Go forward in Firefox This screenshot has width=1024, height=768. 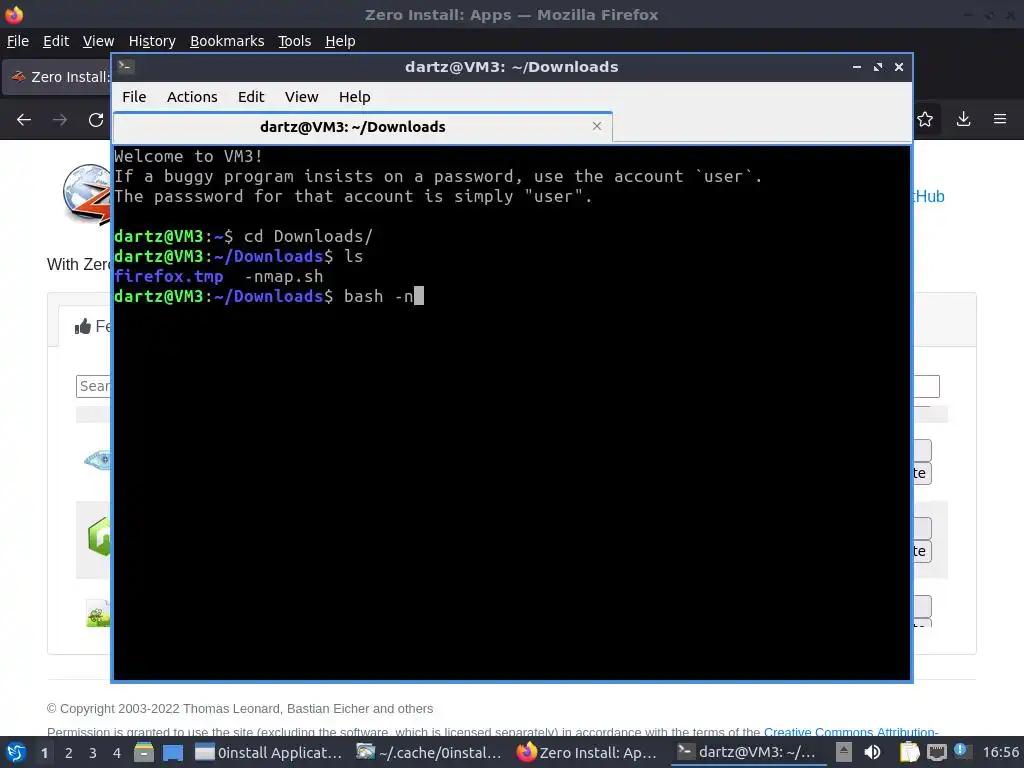60,120
